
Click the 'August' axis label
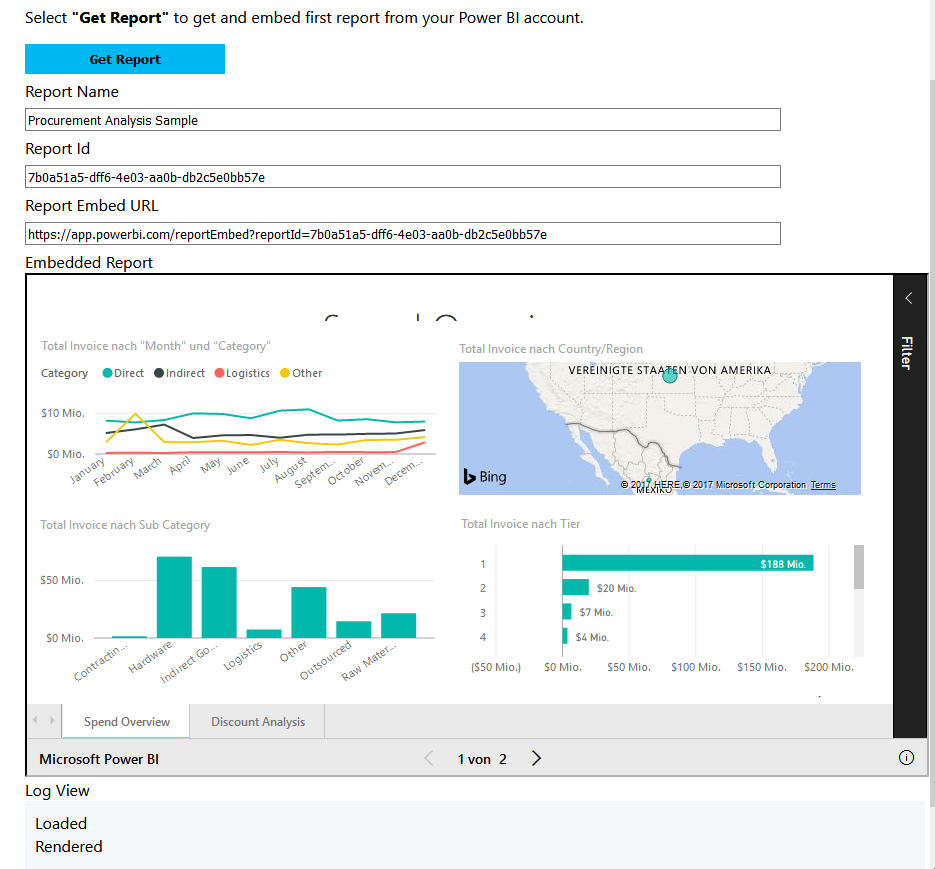pos(290,469)
